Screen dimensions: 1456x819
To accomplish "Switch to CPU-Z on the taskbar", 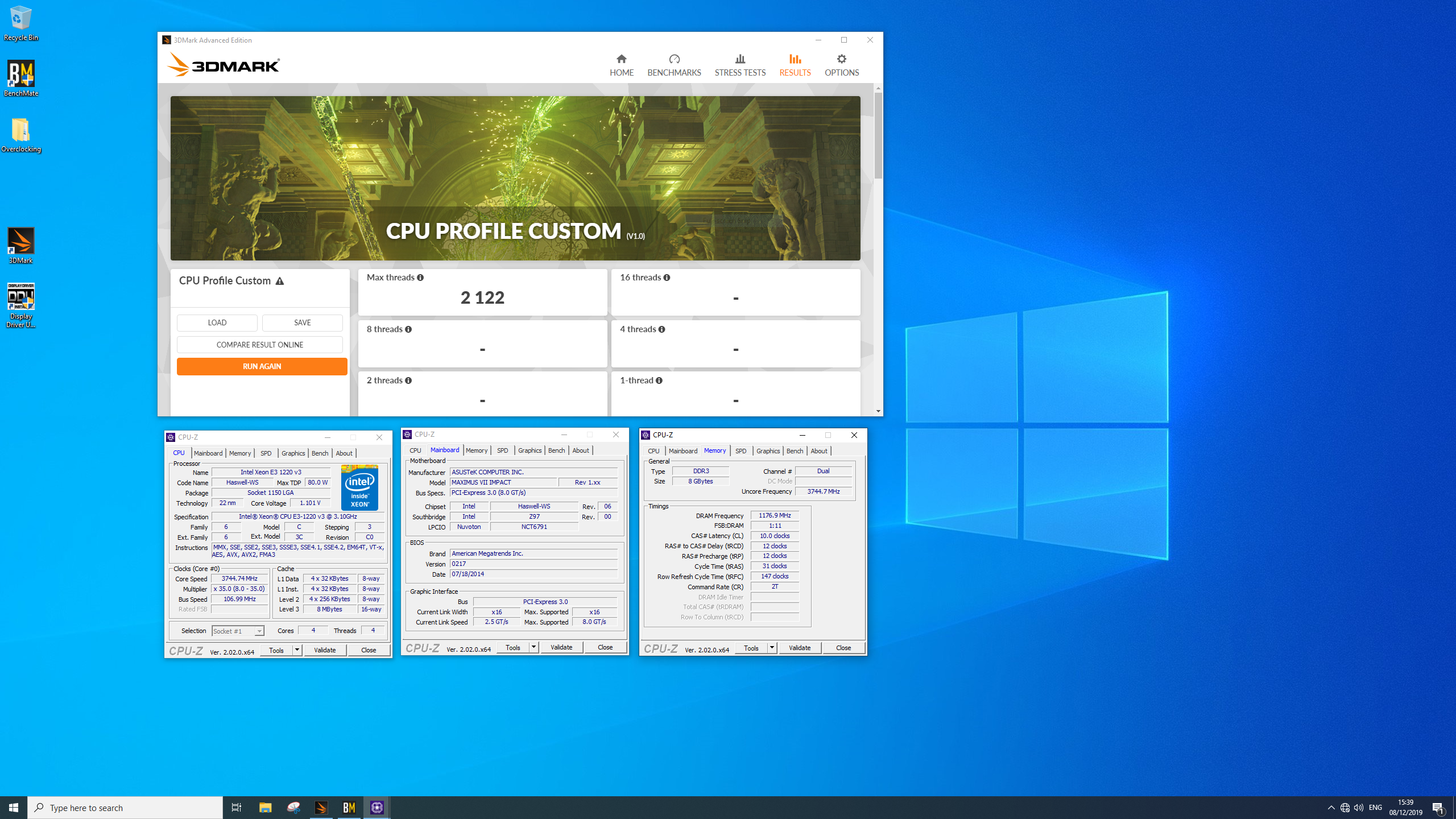I will [377, 808].
